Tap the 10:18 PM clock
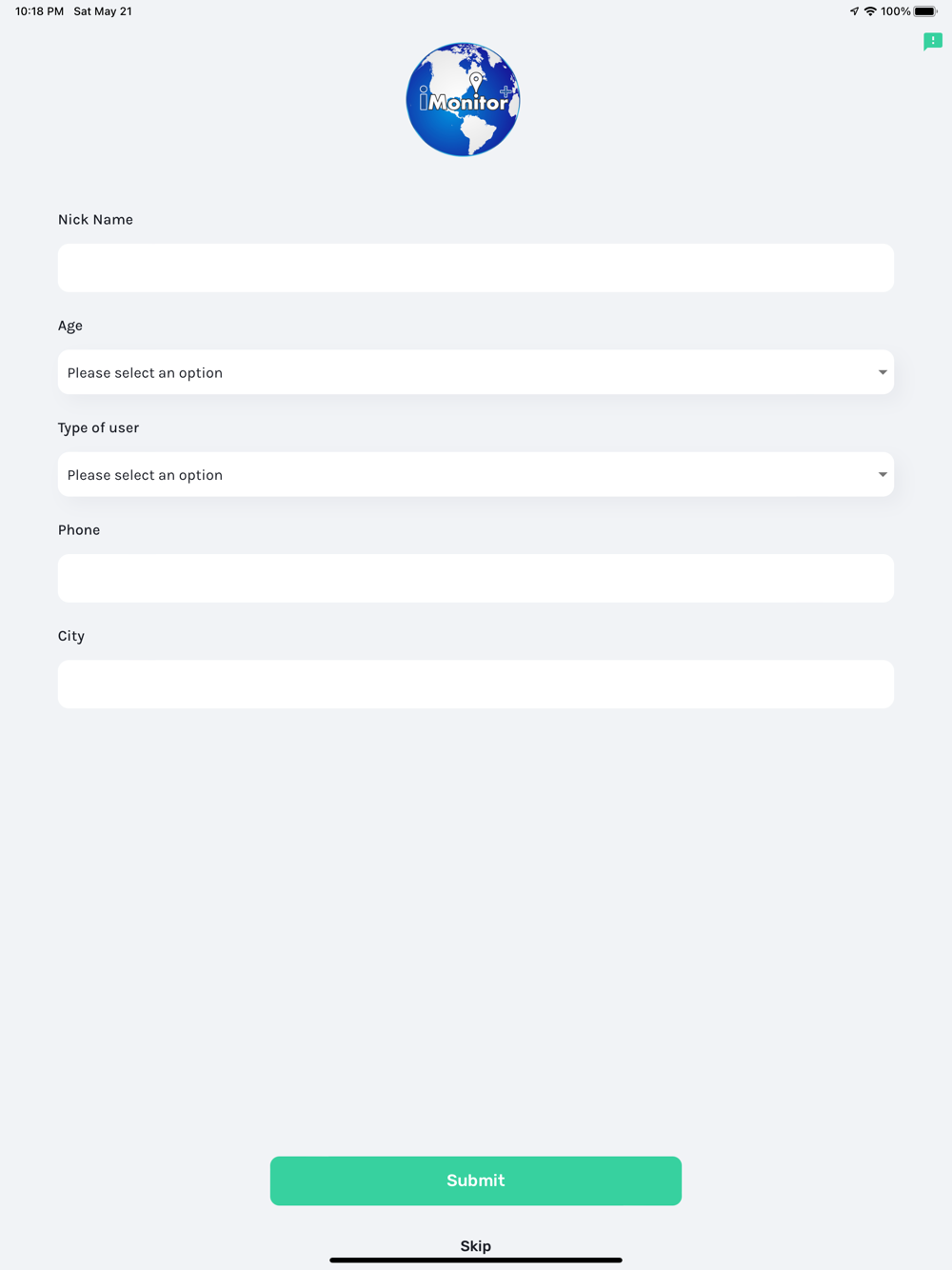Viewport: 952px width, 1270px height. pos(39,11)
